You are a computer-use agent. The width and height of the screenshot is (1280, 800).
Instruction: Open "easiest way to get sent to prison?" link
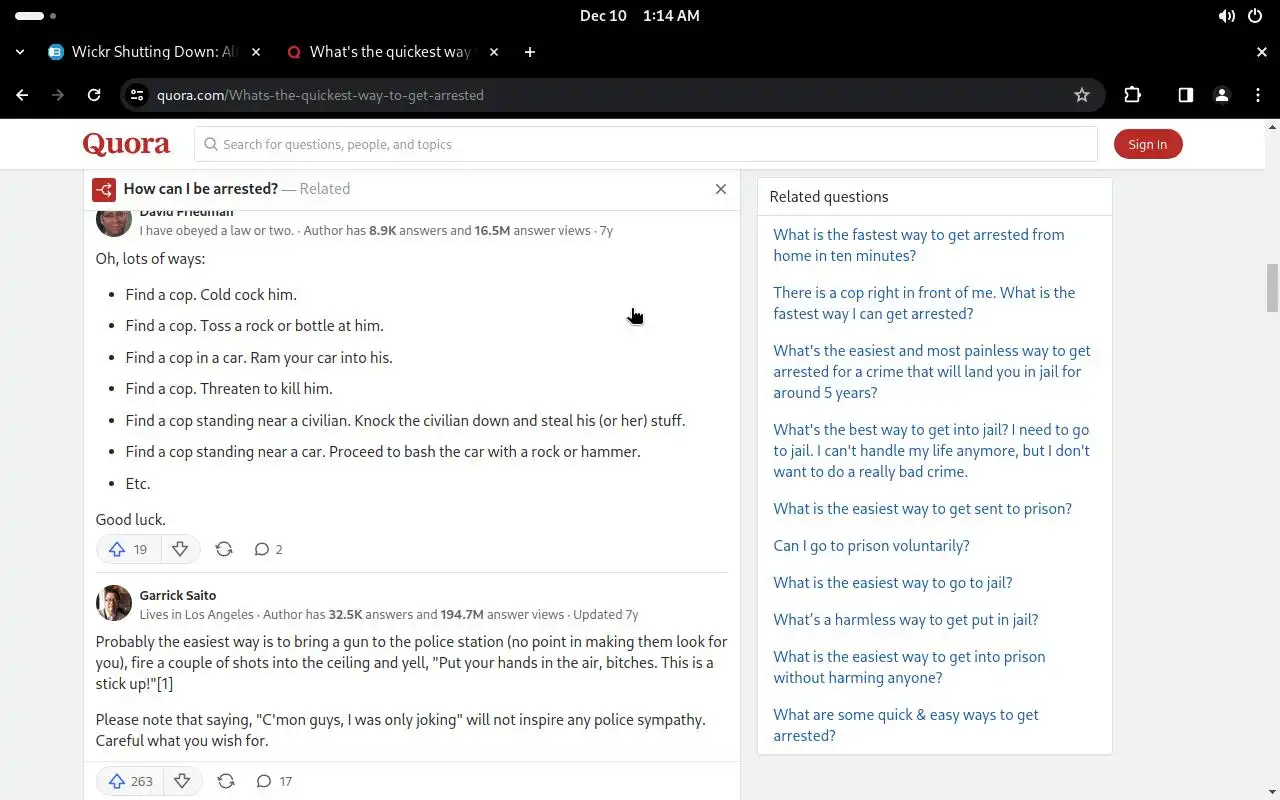coord(922,508)
